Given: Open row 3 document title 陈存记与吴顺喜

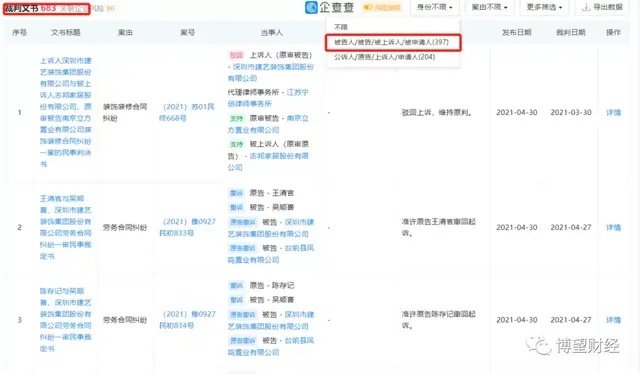Looking at the screenshot, I should pos(66,320).
